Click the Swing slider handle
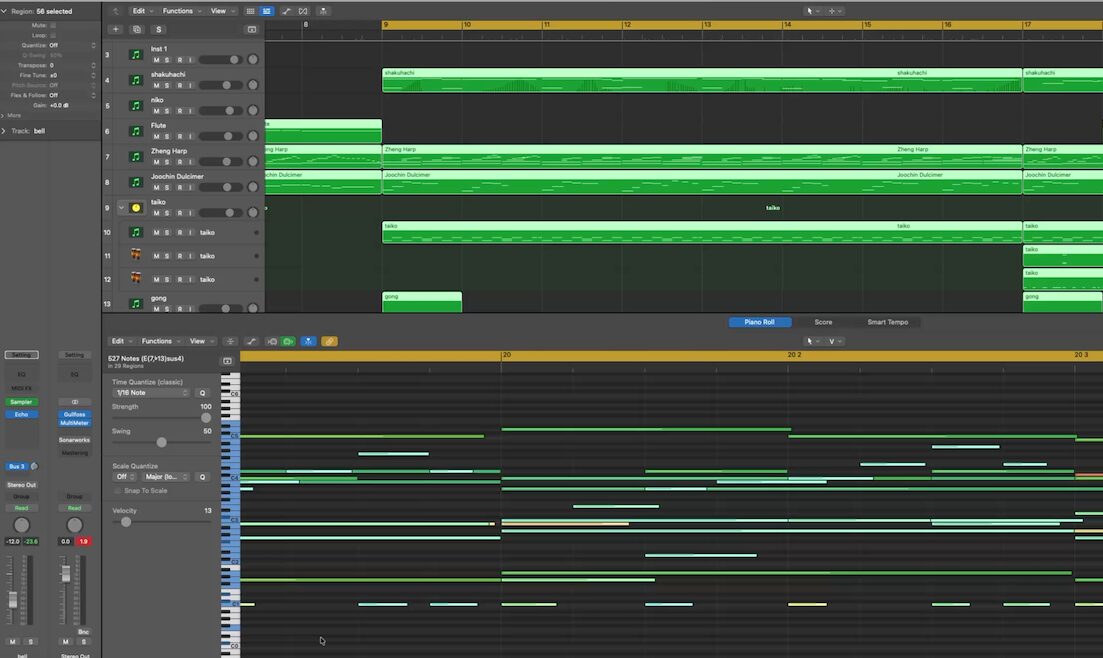This screenshot has width=1103, height=658. click(x=161, y=442)
